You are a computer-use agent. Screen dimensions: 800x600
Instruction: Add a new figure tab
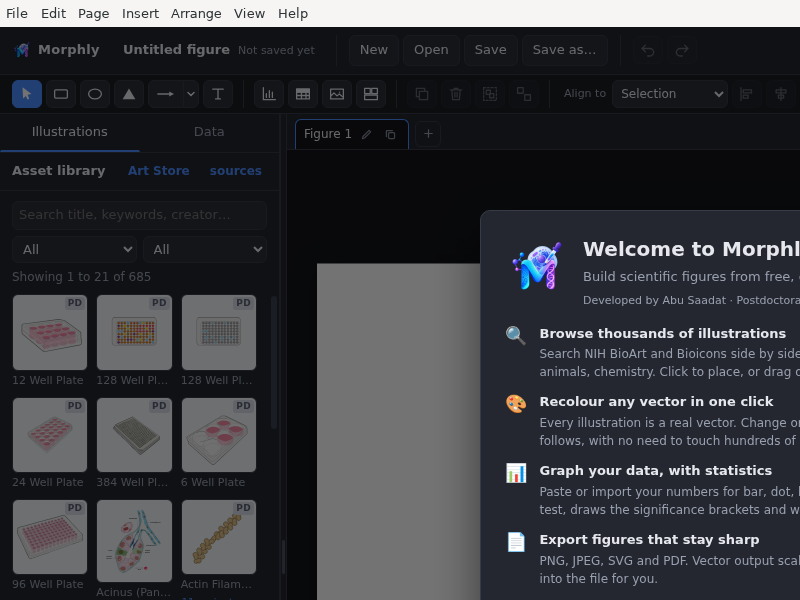[x=428, y=134]
